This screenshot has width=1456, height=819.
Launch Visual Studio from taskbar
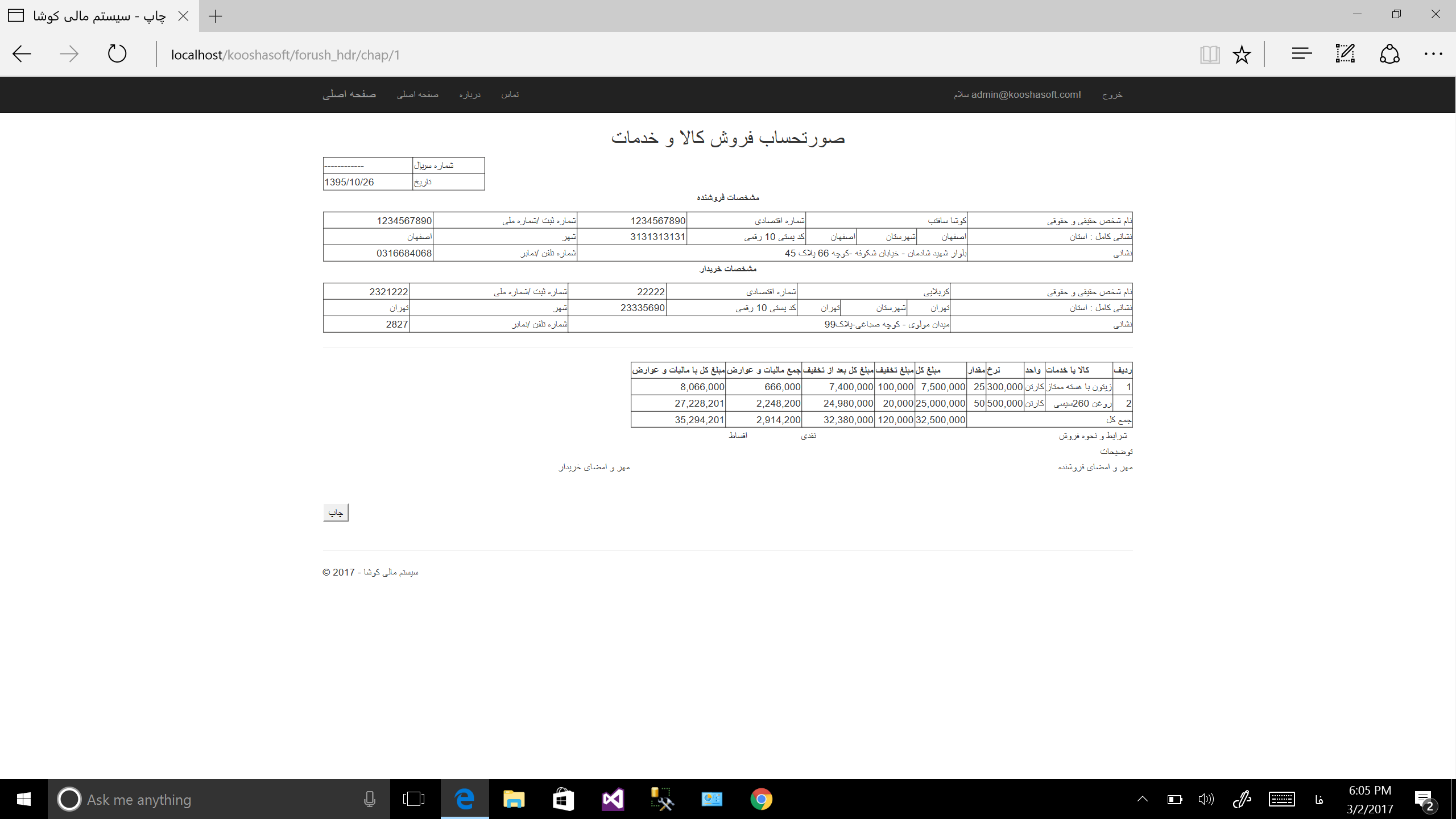coord(613,799)
